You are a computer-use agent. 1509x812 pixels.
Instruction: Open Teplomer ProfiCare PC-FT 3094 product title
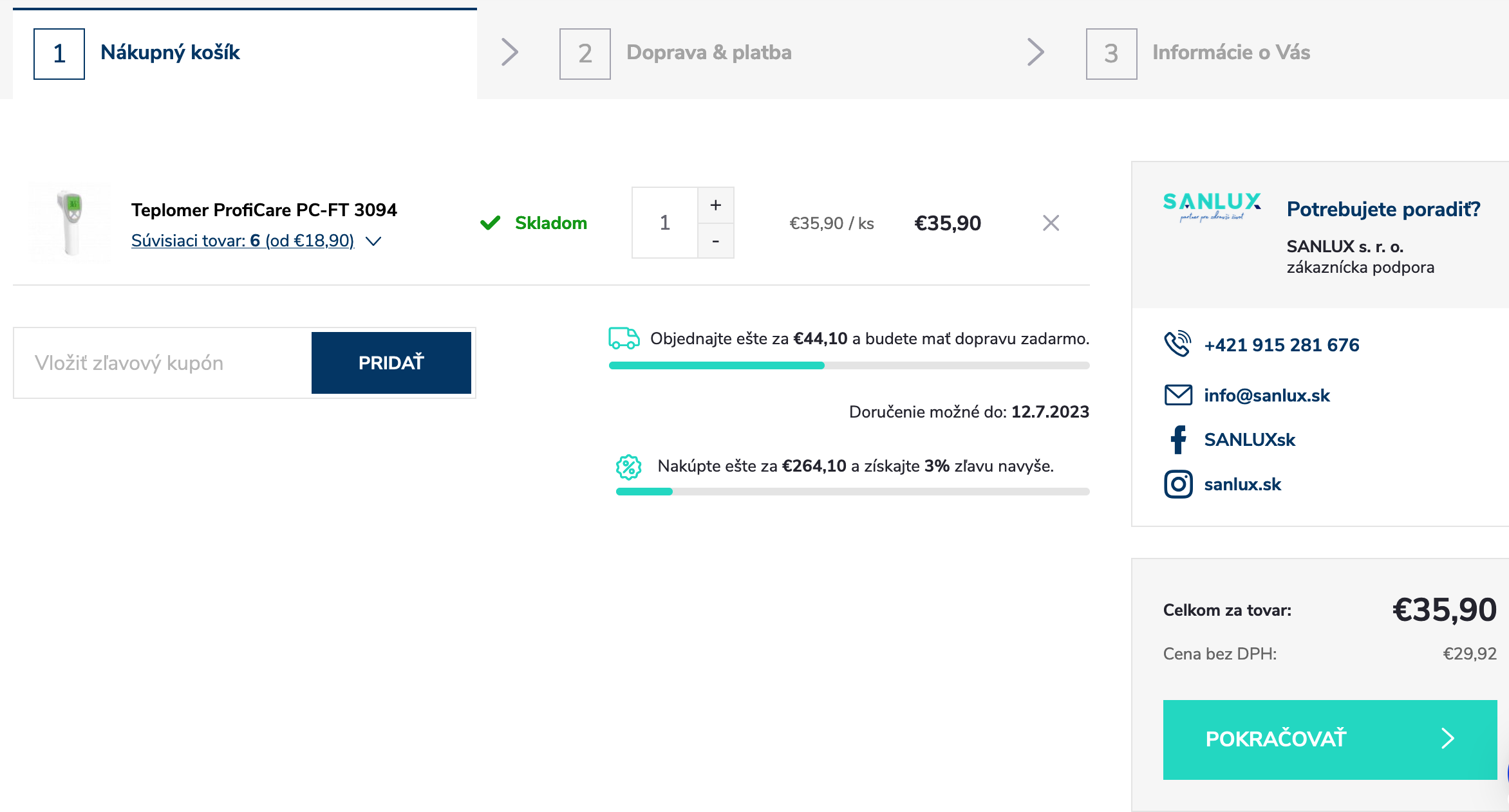click(x=264, y=210)
